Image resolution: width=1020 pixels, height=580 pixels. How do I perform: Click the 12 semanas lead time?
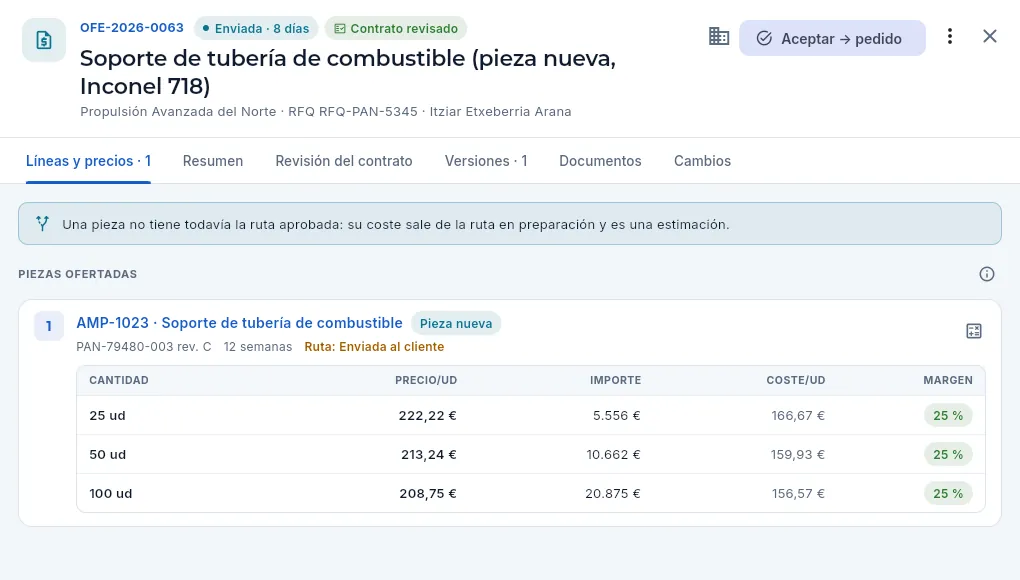(x=258, y=347)
